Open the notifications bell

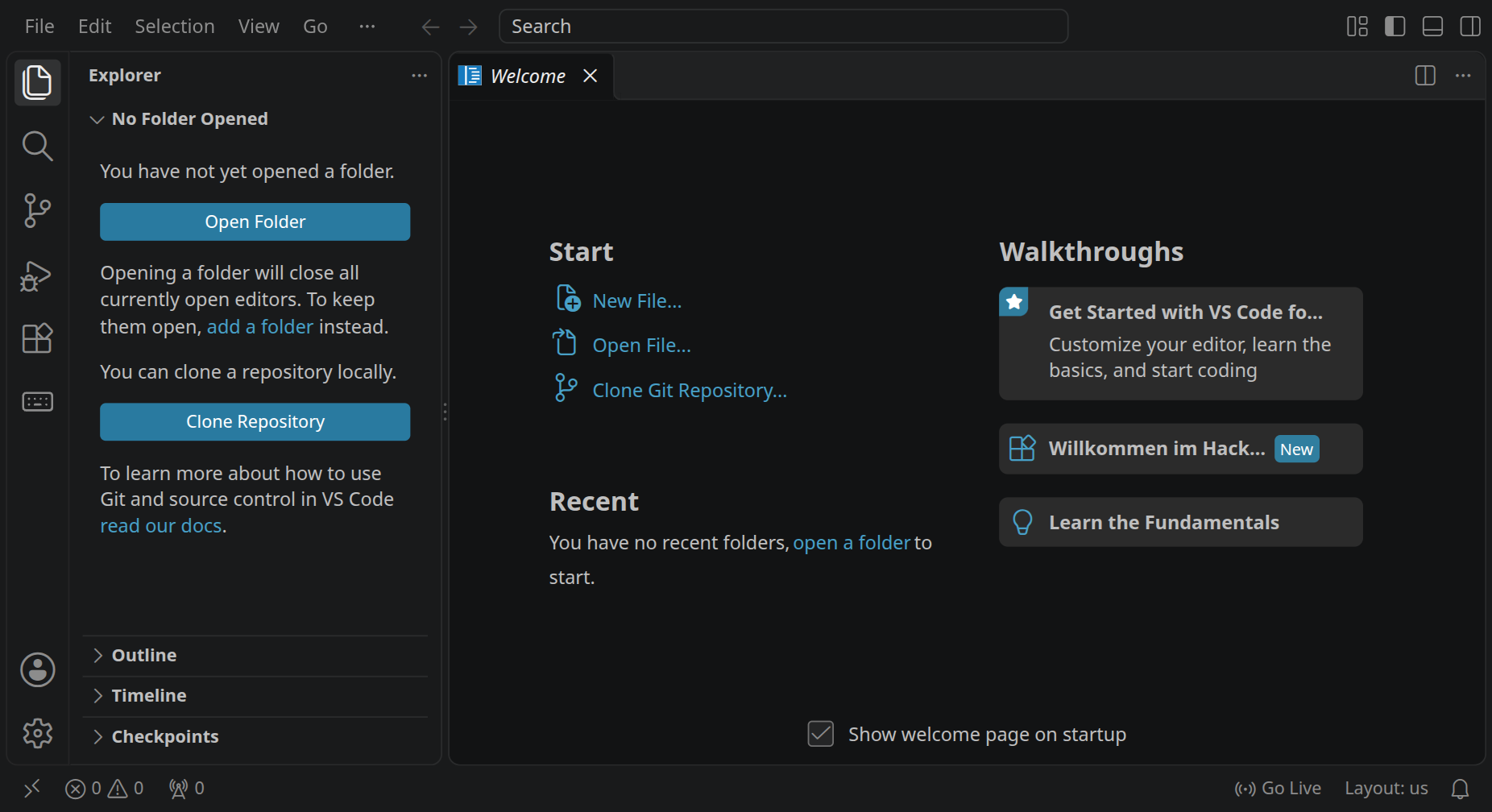pyautogui.click(x=1460, y=788)
